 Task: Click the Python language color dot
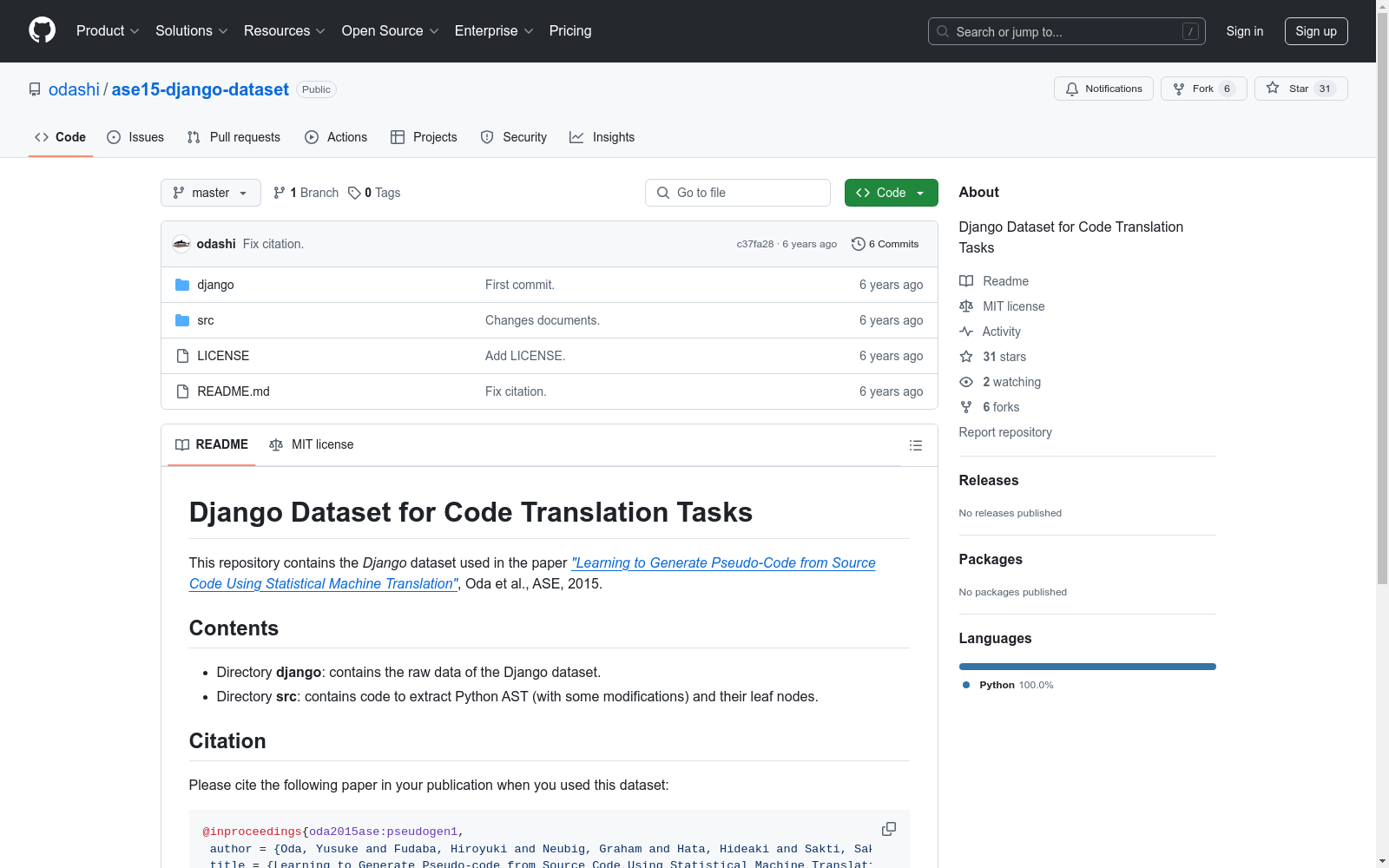[966, 685]
